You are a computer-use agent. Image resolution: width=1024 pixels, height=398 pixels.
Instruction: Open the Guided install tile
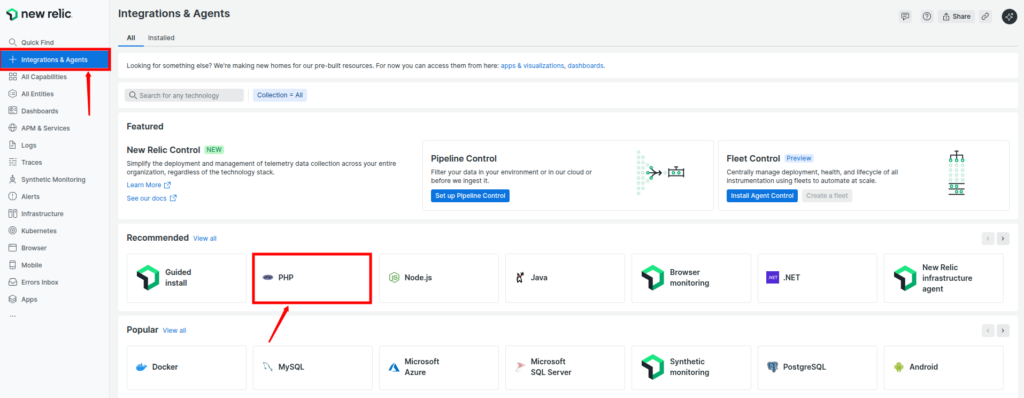tap(187, 278)
